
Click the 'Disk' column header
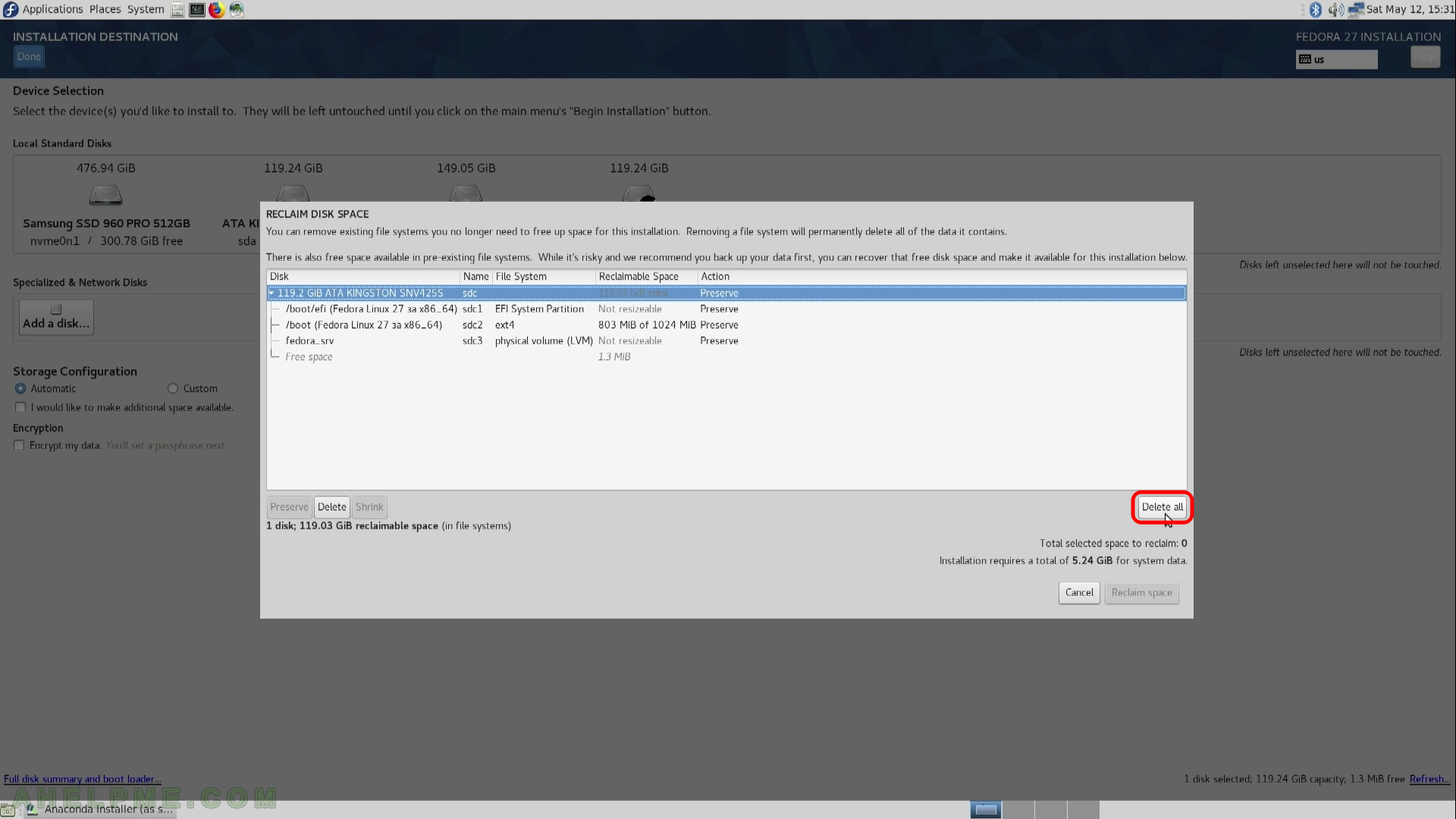coord(363,276)
